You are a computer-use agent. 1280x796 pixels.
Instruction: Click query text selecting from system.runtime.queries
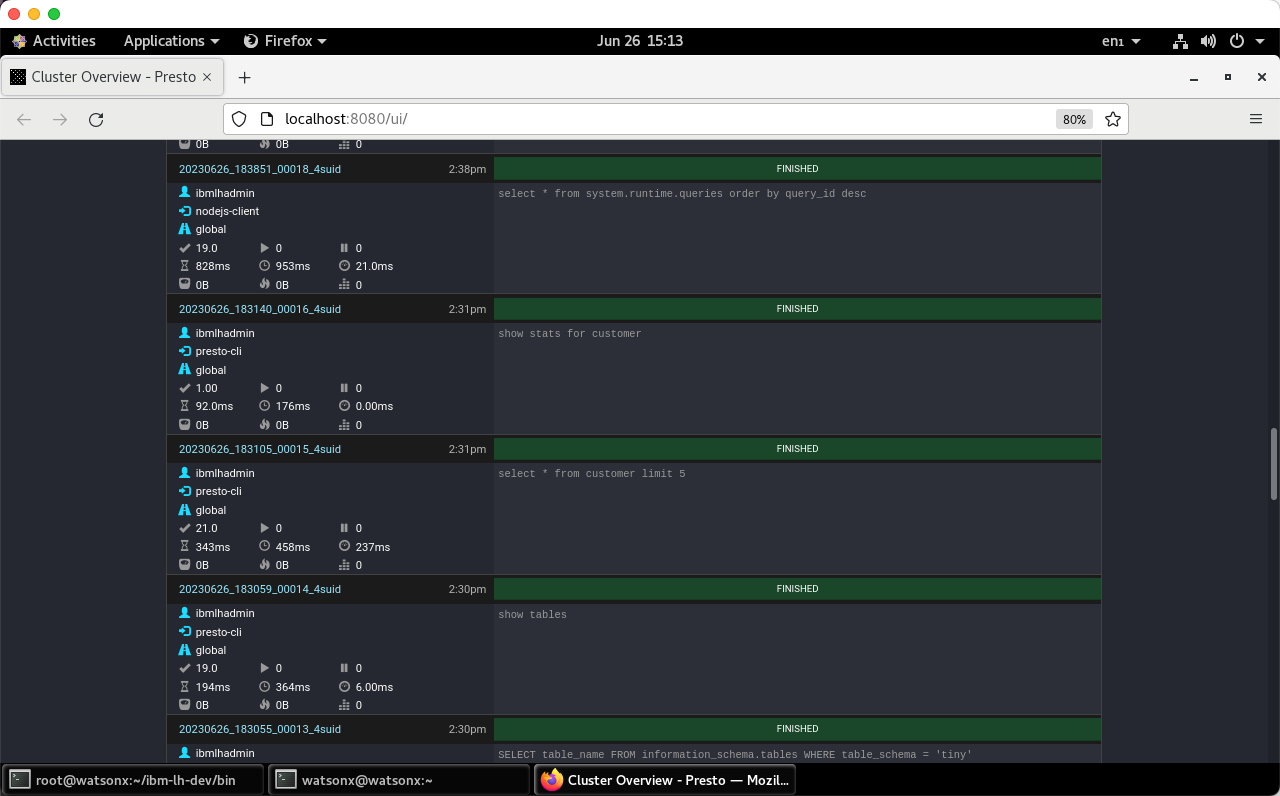(x=682, y=194)
